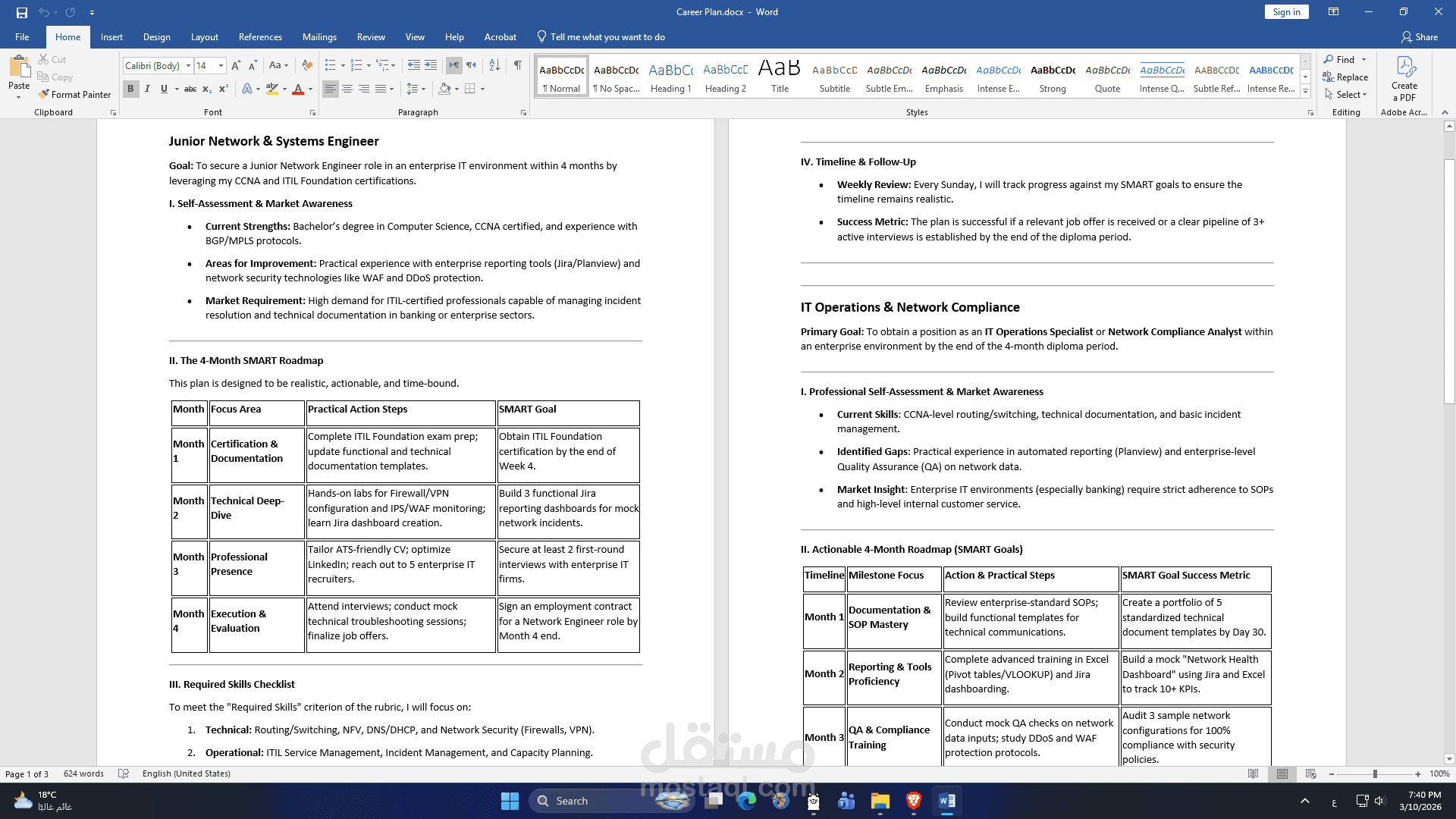
Task: Open Replace in the Editing group
Action: [1345, 77]
